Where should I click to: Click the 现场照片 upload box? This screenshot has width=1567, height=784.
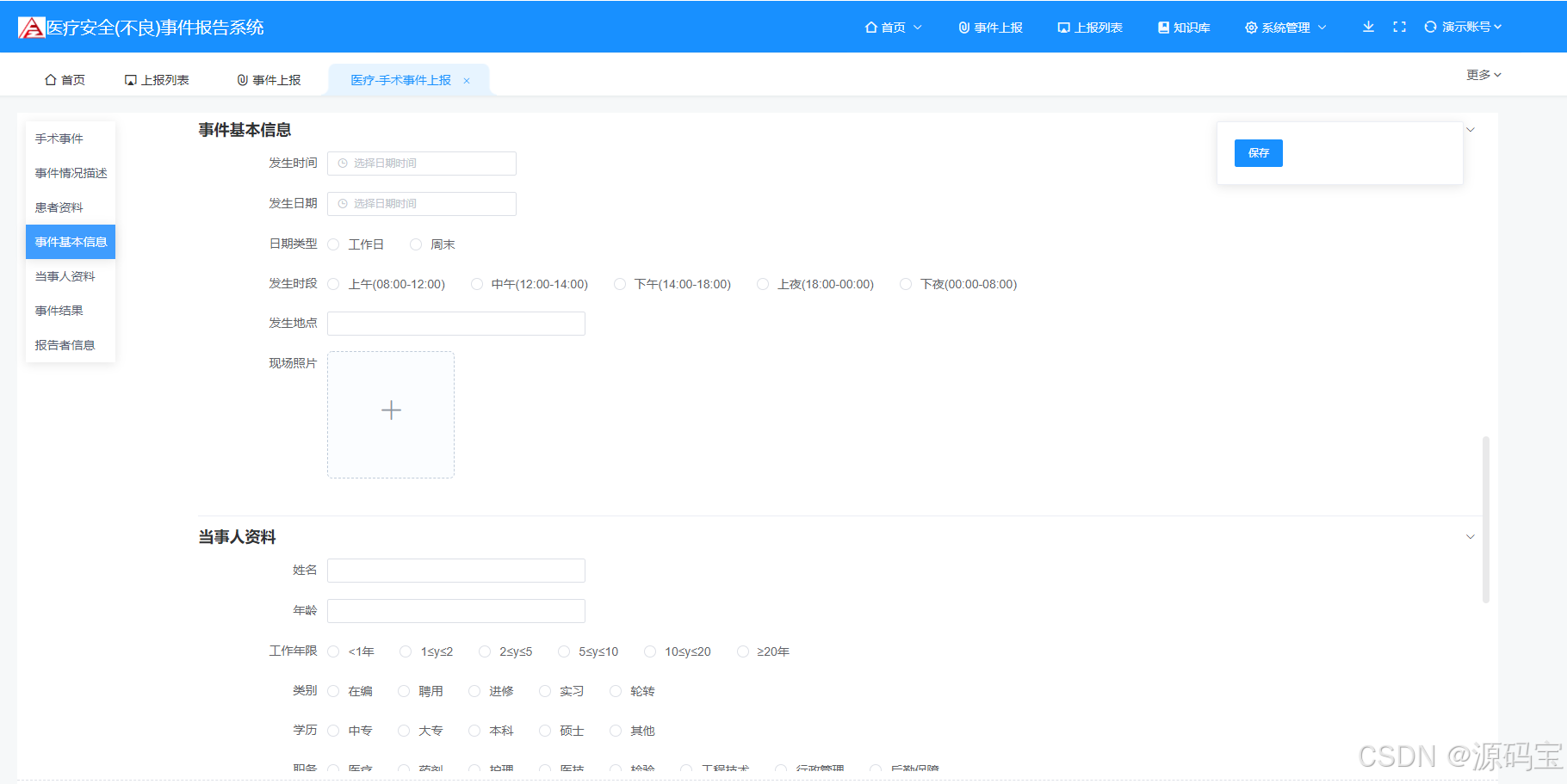[391, 415]
